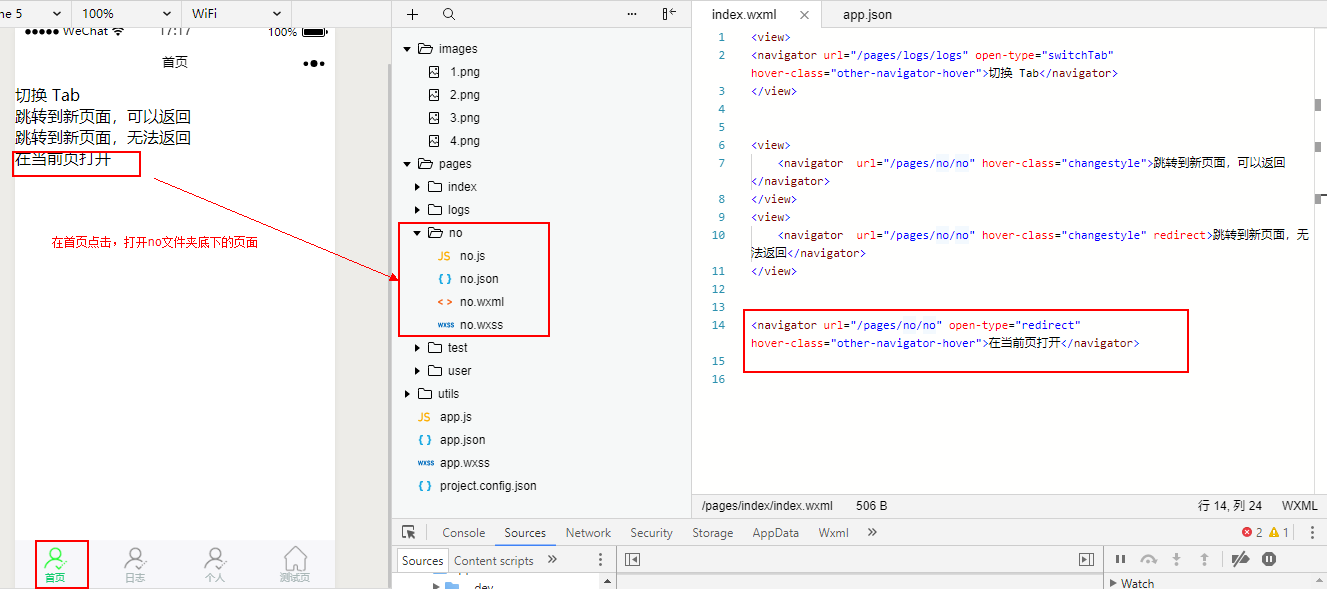Switch to the AppData devtools tab
This screenshot has width=1327, height=589.
[x=776, y=533]
